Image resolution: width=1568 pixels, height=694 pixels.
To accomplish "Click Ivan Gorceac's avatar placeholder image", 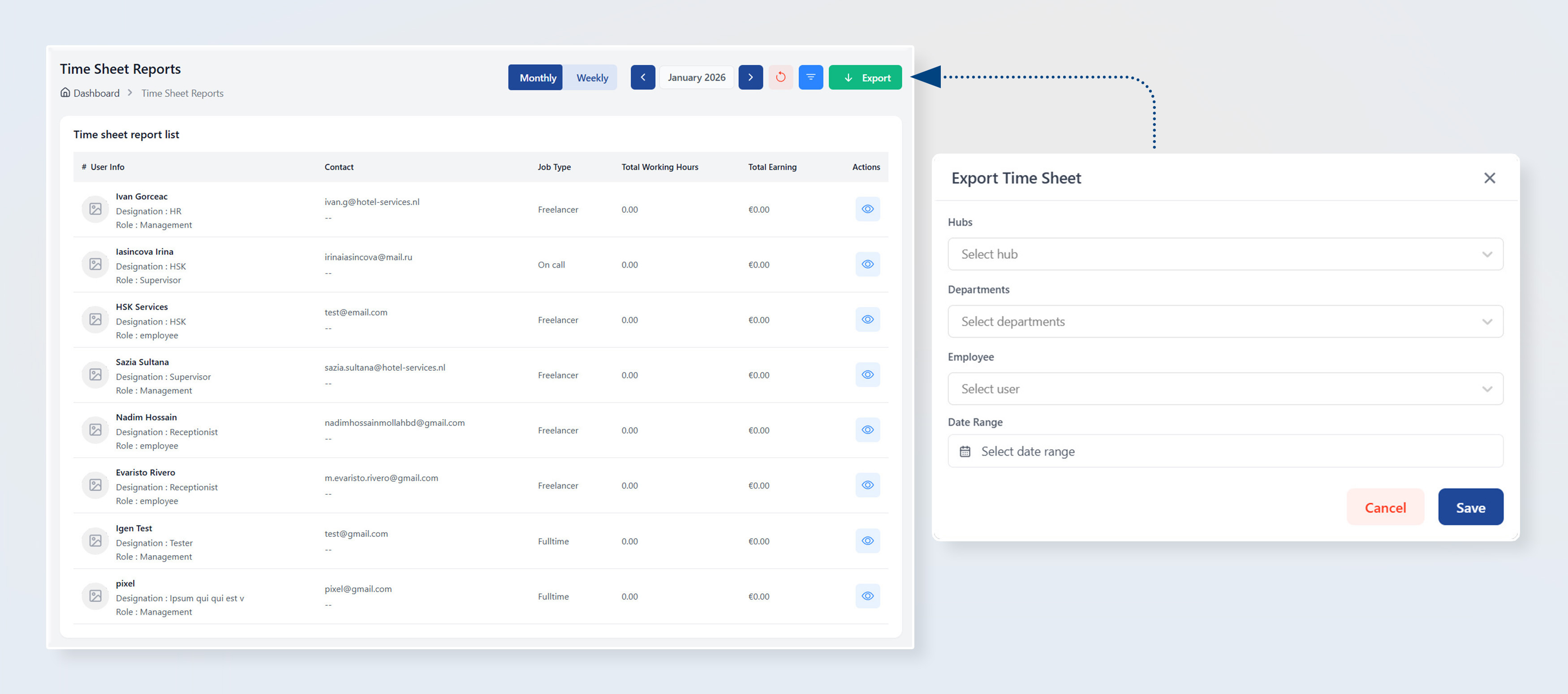I will point(95,209).
